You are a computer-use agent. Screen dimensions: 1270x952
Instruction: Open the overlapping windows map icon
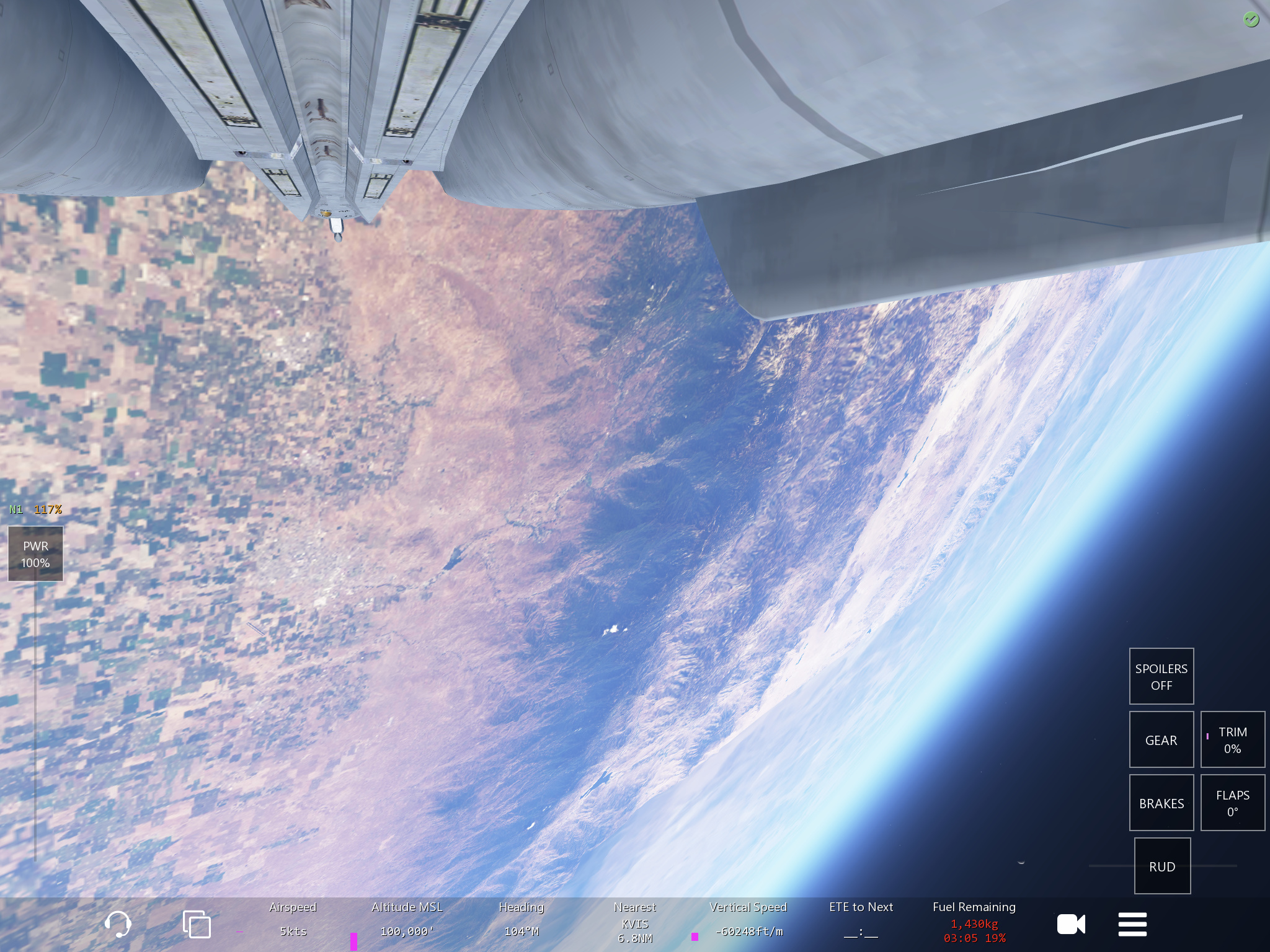(197, 924)
